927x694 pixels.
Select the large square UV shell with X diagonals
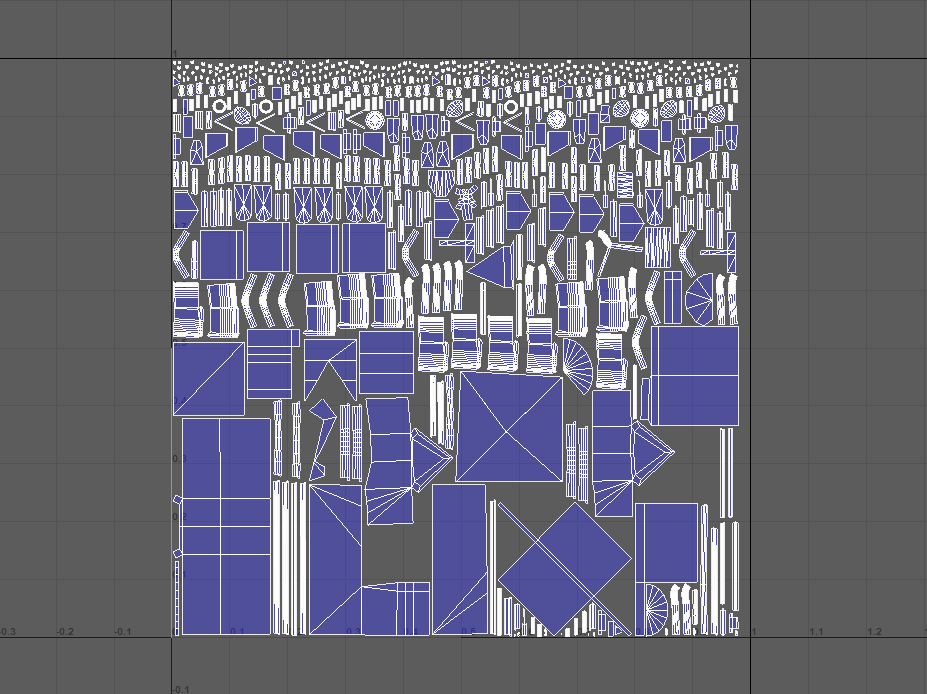(509, 427)
